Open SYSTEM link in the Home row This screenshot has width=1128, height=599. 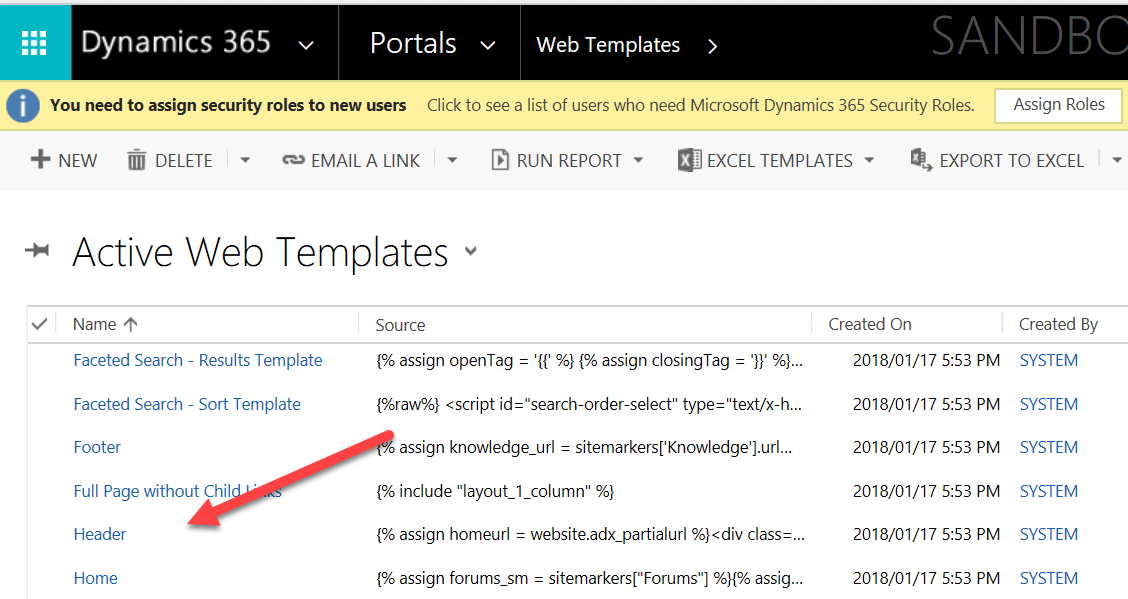tap(1049, 578)
